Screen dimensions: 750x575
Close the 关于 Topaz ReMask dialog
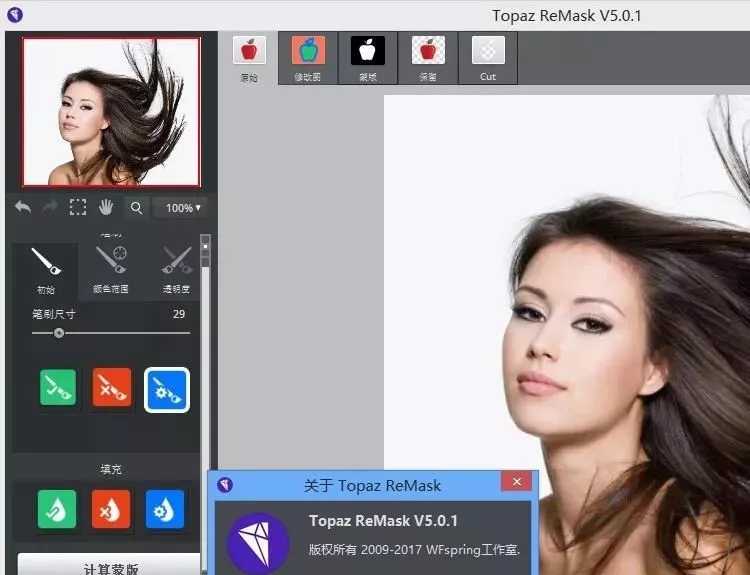pos(517,482)
